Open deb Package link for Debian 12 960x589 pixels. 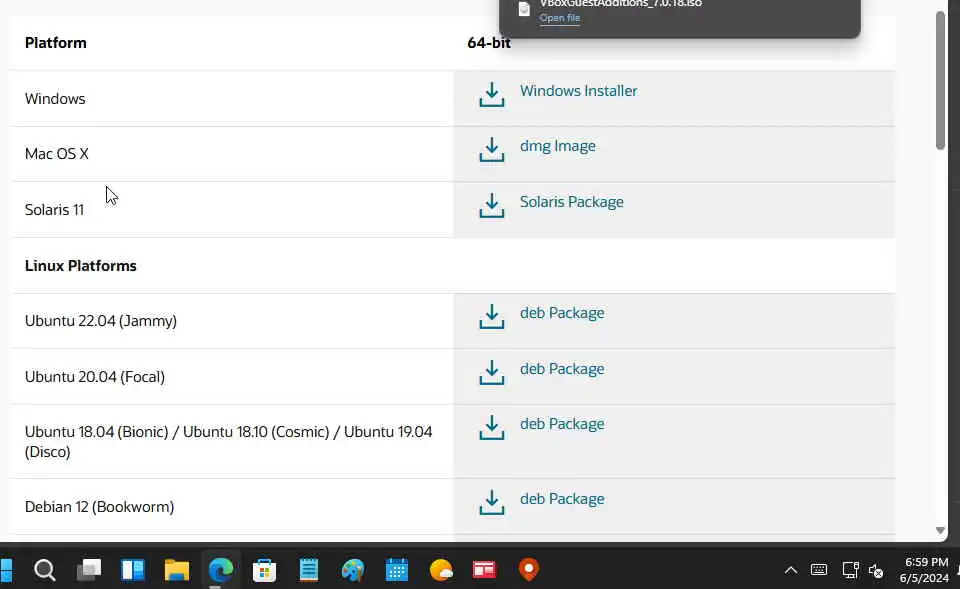click(x=561, y=499)
